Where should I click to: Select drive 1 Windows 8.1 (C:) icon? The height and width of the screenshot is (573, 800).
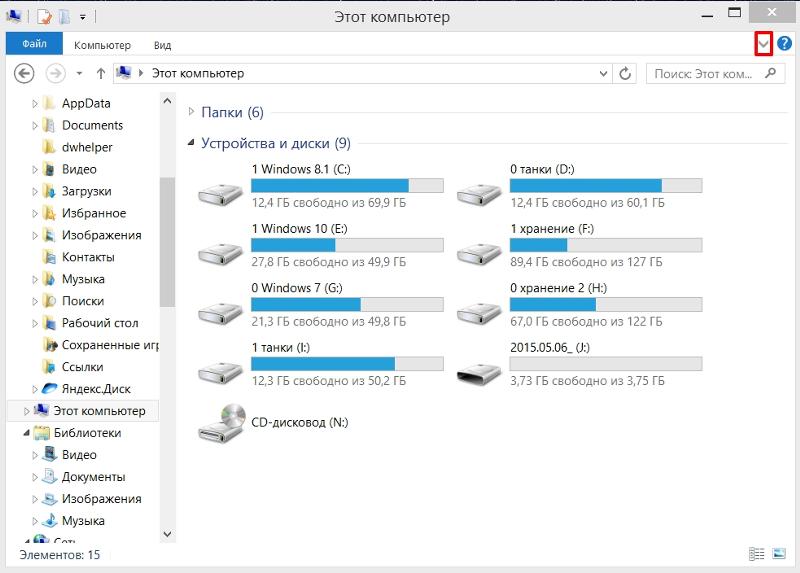click(220, 193)
